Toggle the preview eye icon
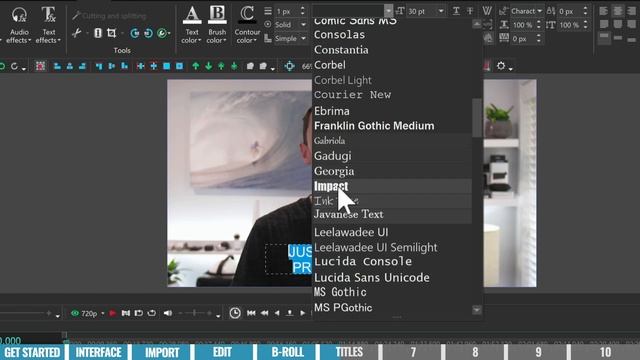 [75, 313]
